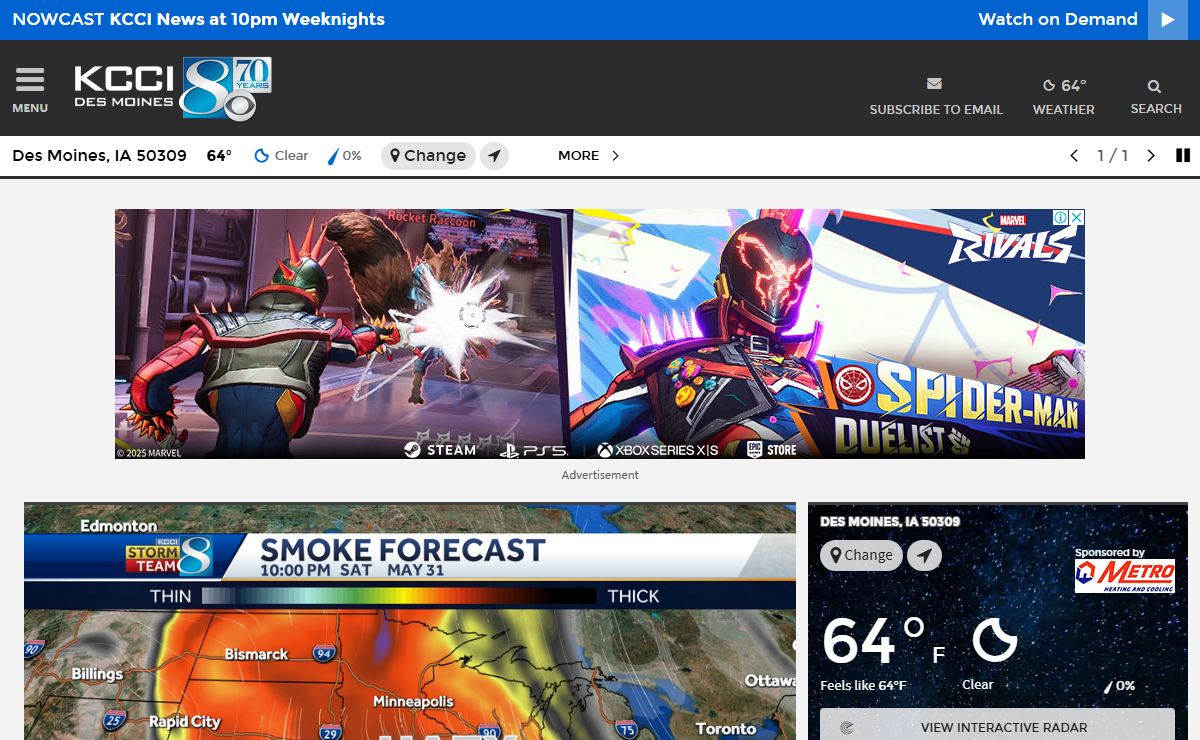Pause the alert ticker
Image resolution: width=1200 pixels, height=740 pixels.
point(1183,155)
